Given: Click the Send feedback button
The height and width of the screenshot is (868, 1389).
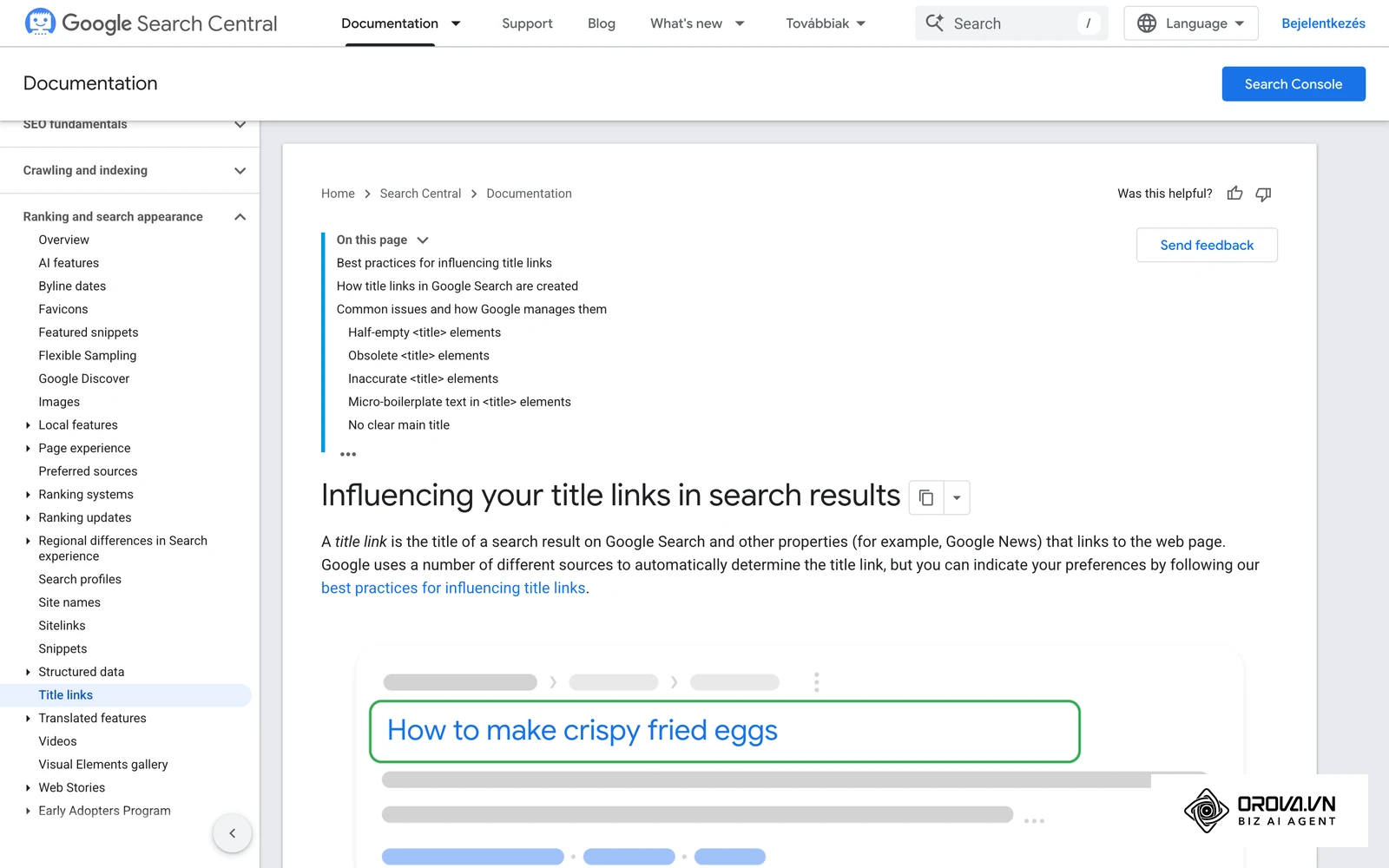Looking at the screenshot, I should pyautogui.click(x=1207, y=245).
